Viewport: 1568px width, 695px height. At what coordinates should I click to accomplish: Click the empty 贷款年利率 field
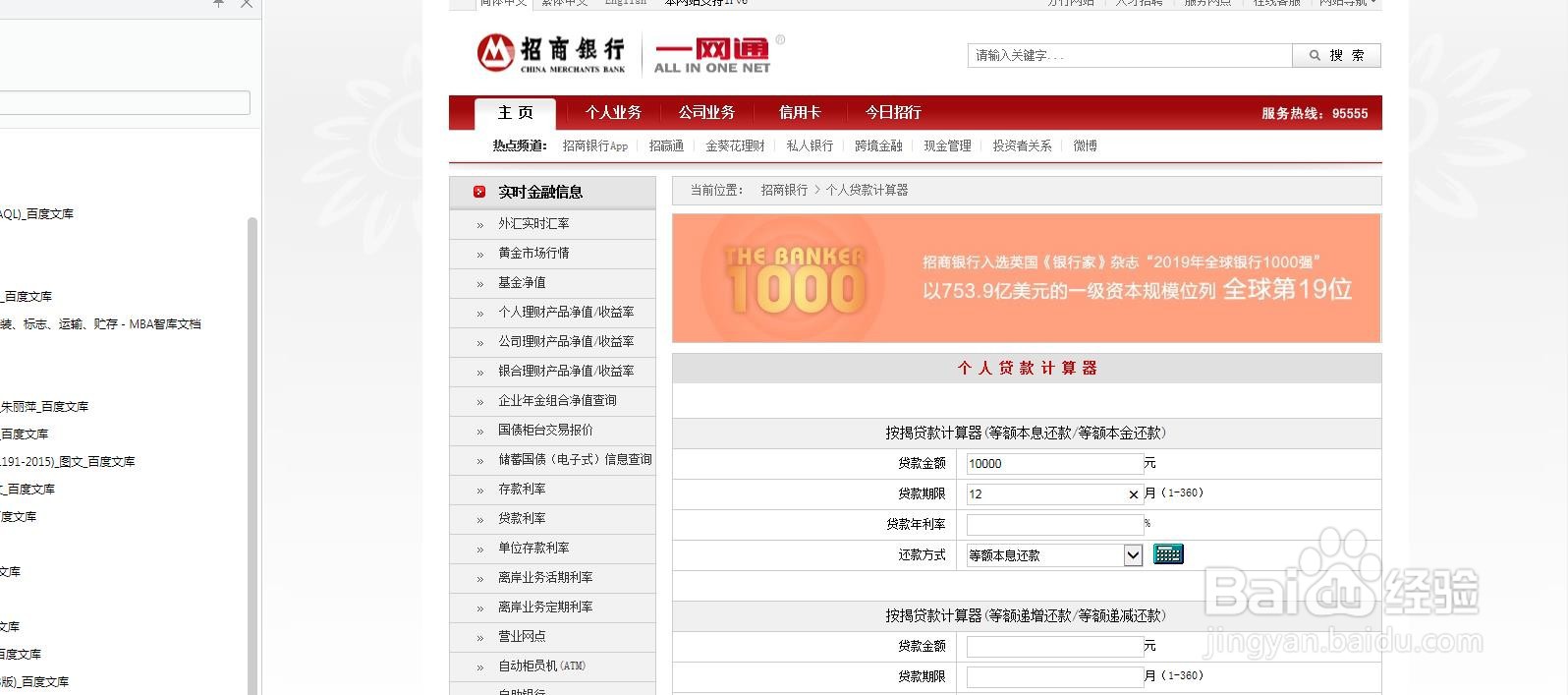point(1054,525)
